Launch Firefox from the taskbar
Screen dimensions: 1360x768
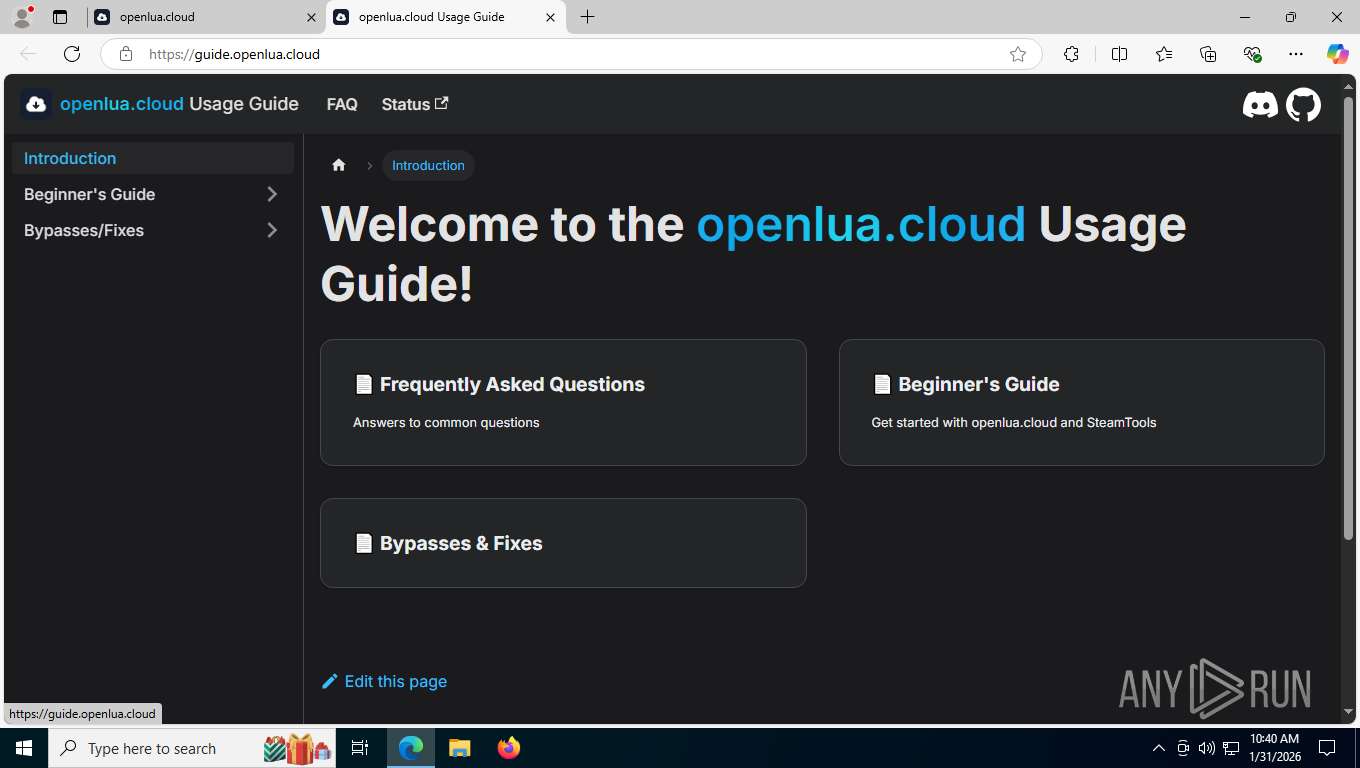[x=509, y=748]
